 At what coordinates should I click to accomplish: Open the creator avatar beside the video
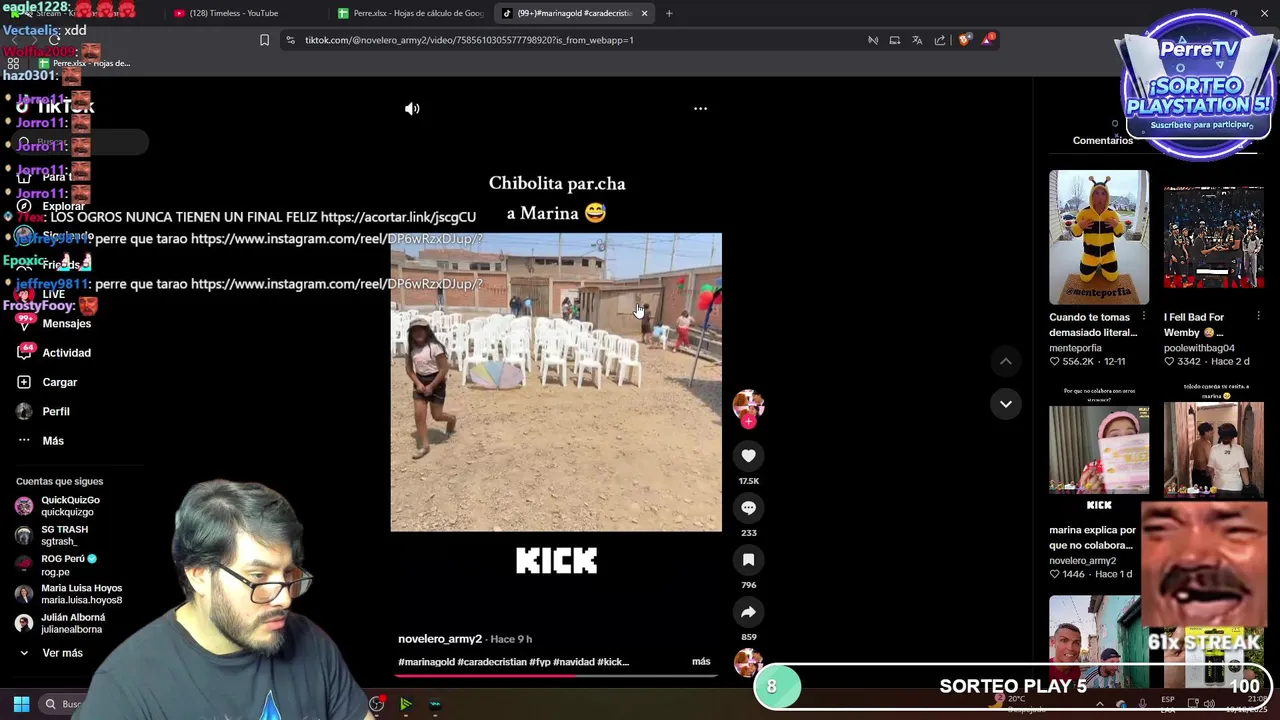tap(748, 404)
